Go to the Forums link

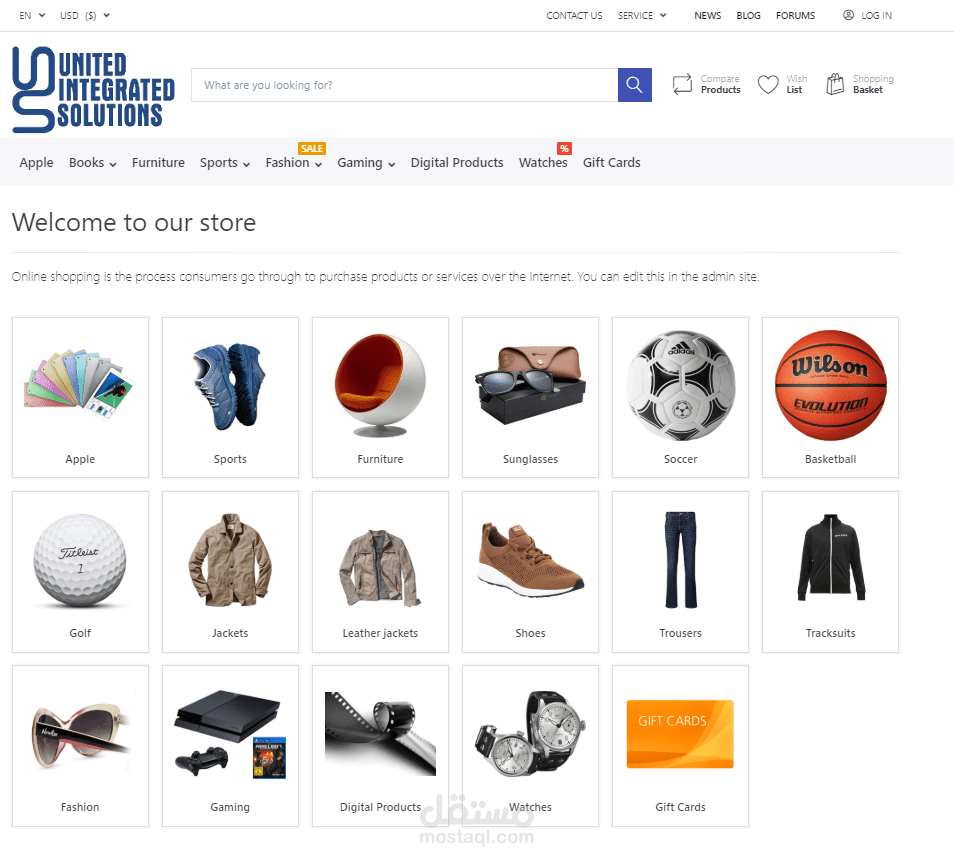tap(795, 15)
